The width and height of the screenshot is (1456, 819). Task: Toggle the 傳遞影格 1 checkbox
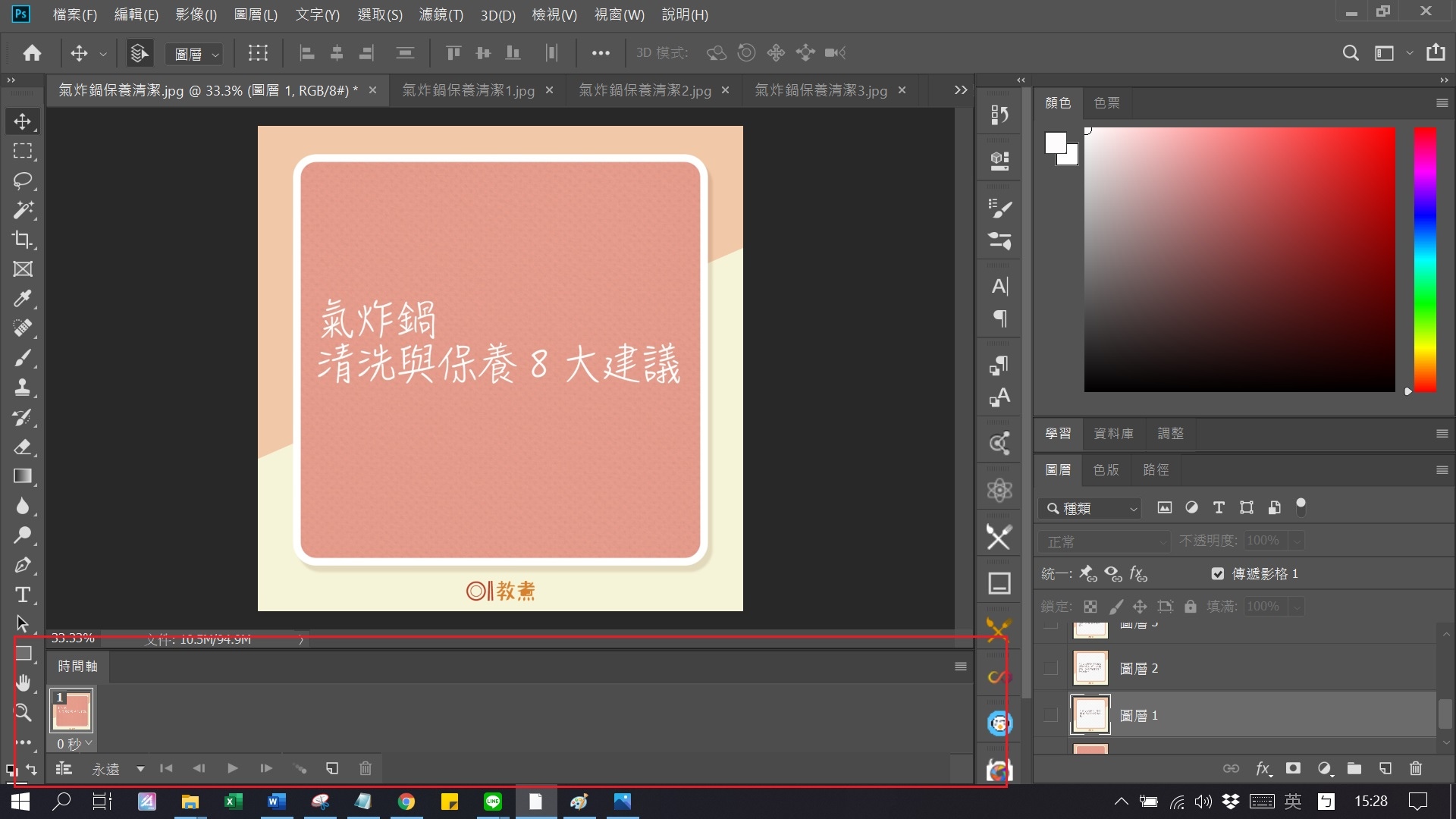pyautogui.click(x=1218, y=574)
